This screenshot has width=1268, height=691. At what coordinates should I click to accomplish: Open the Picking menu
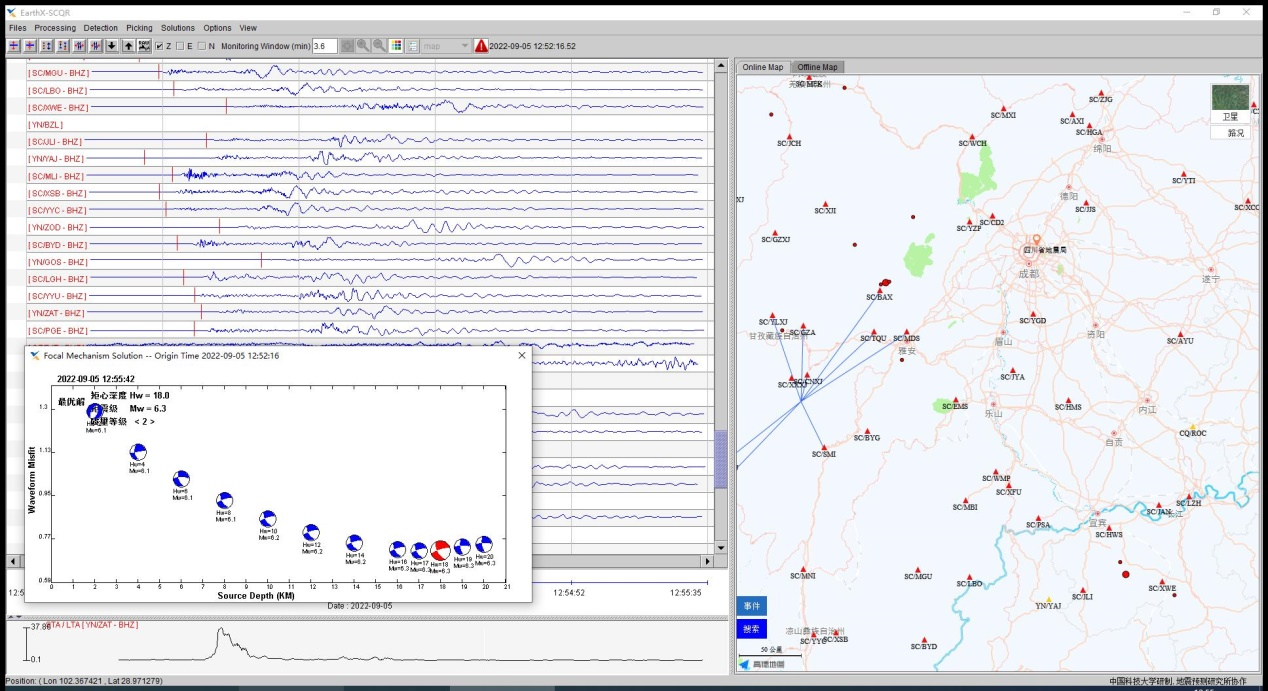point(140,28)
